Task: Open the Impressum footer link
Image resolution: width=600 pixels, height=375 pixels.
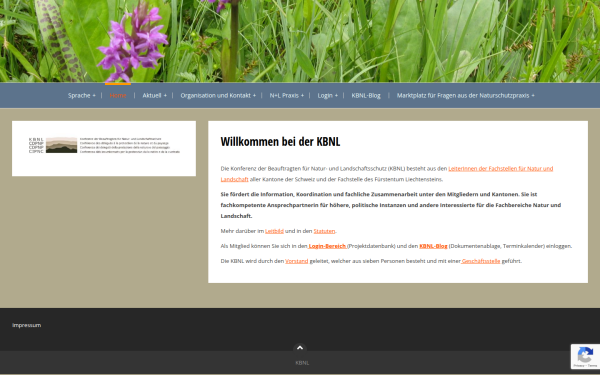Action: pos(26,325)
